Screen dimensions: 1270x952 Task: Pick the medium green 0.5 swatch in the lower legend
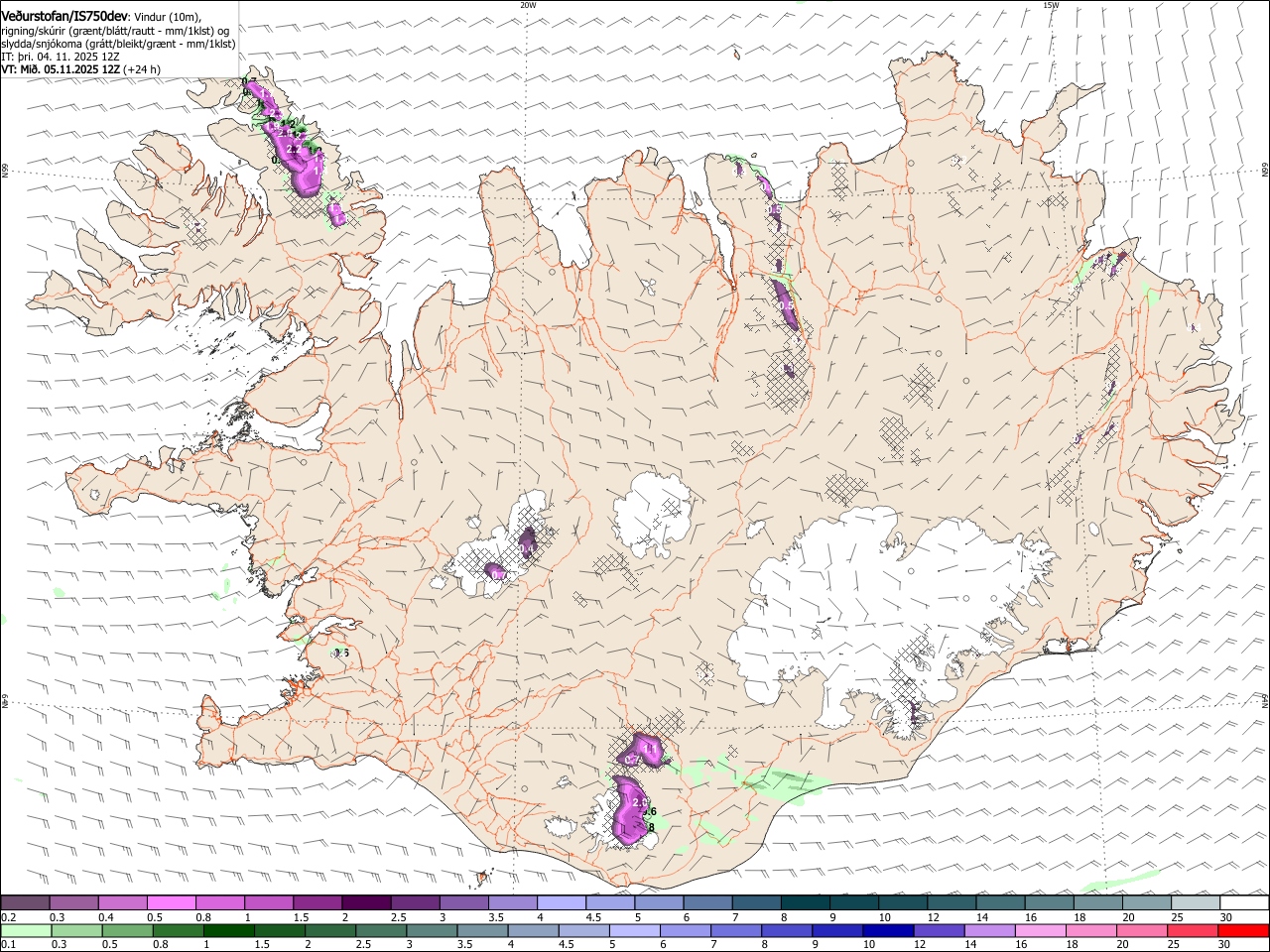coord(127,931)
